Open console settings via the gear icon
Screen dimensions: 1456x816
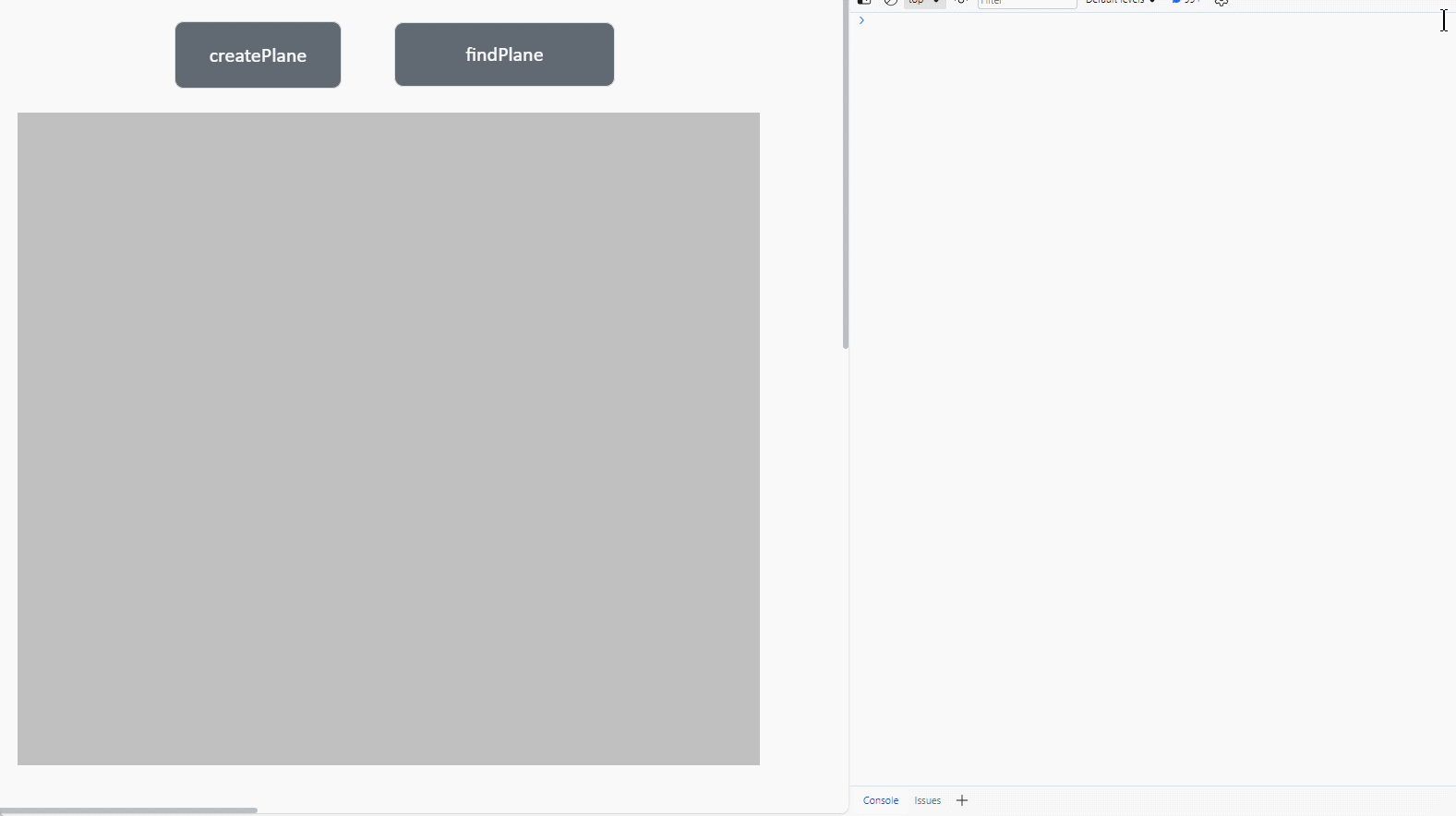1221,3
